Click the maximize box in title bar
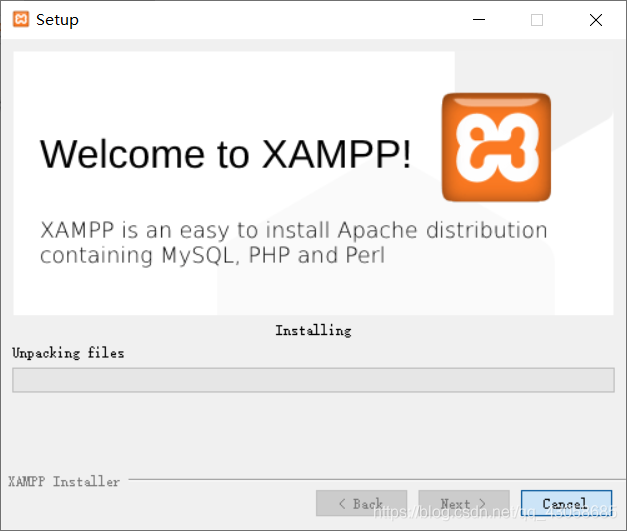Viewport: 627px width, 531px height. pyautogui.click(x=537, y=20)
